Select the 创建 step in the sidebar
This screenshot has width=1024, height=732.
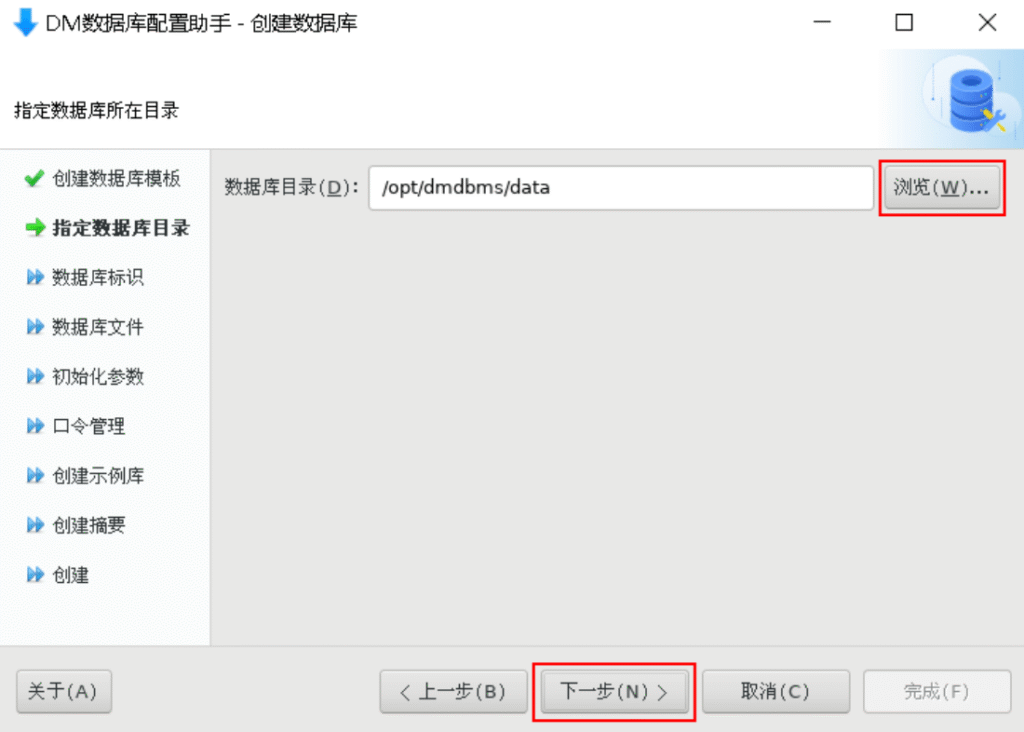pyautogui.click(x=71, y=575)
